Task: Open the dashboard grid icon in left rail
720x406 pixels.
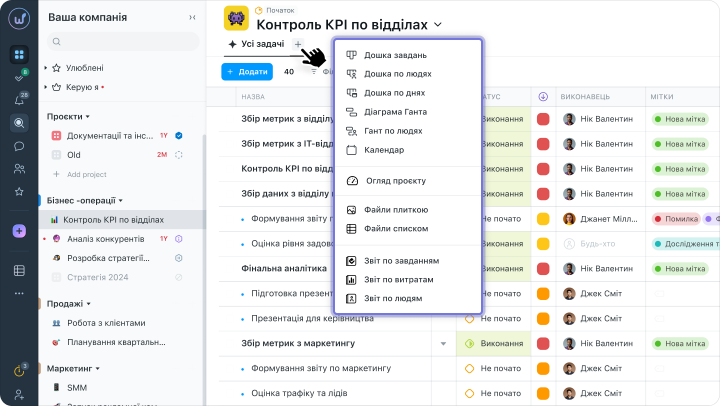Action: tap(19, 54)
